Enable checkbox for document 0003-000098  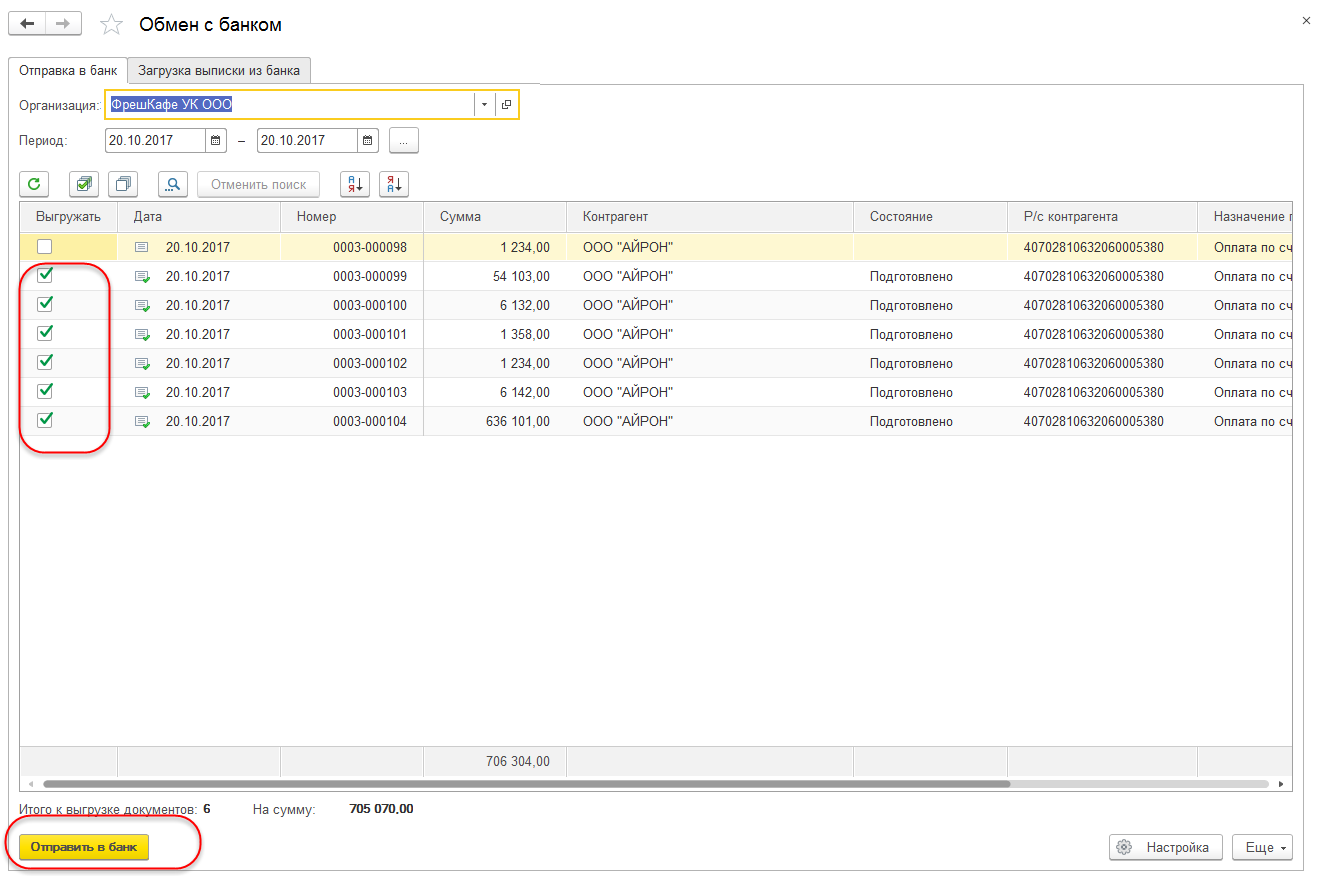tap(44, 247)
